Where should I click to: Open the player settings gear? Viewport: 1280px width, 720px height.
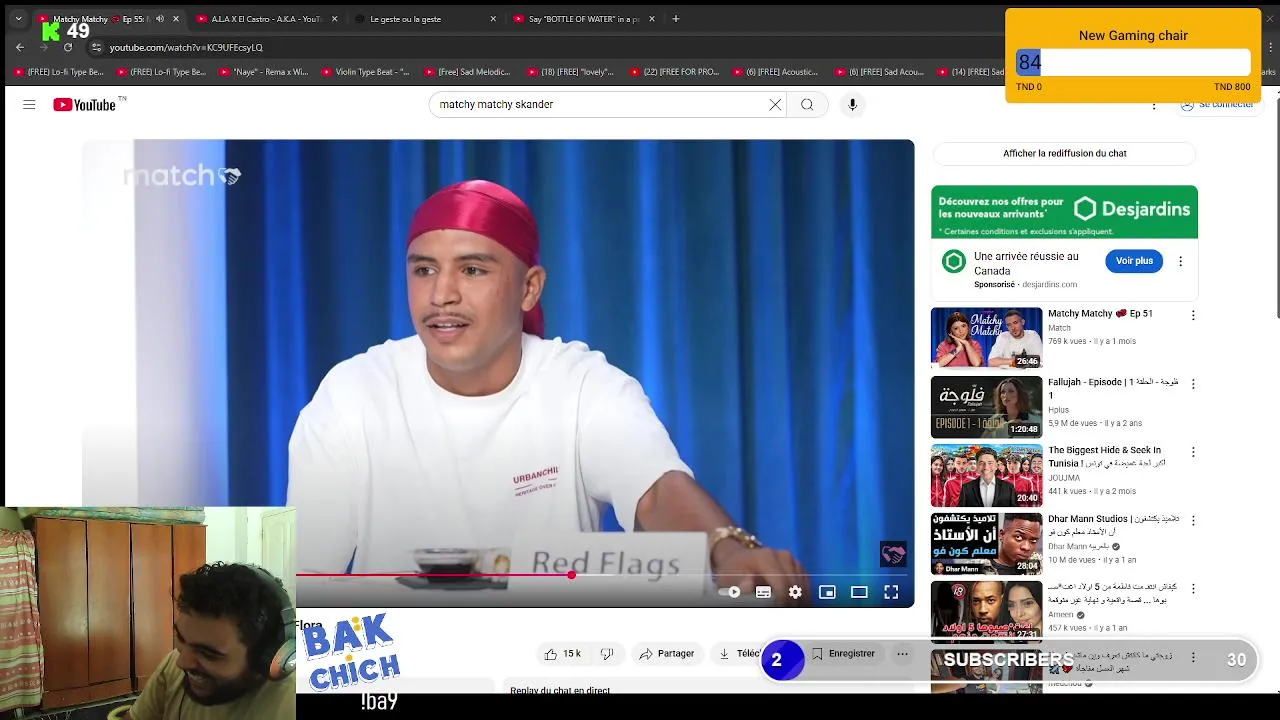point(795,592)
